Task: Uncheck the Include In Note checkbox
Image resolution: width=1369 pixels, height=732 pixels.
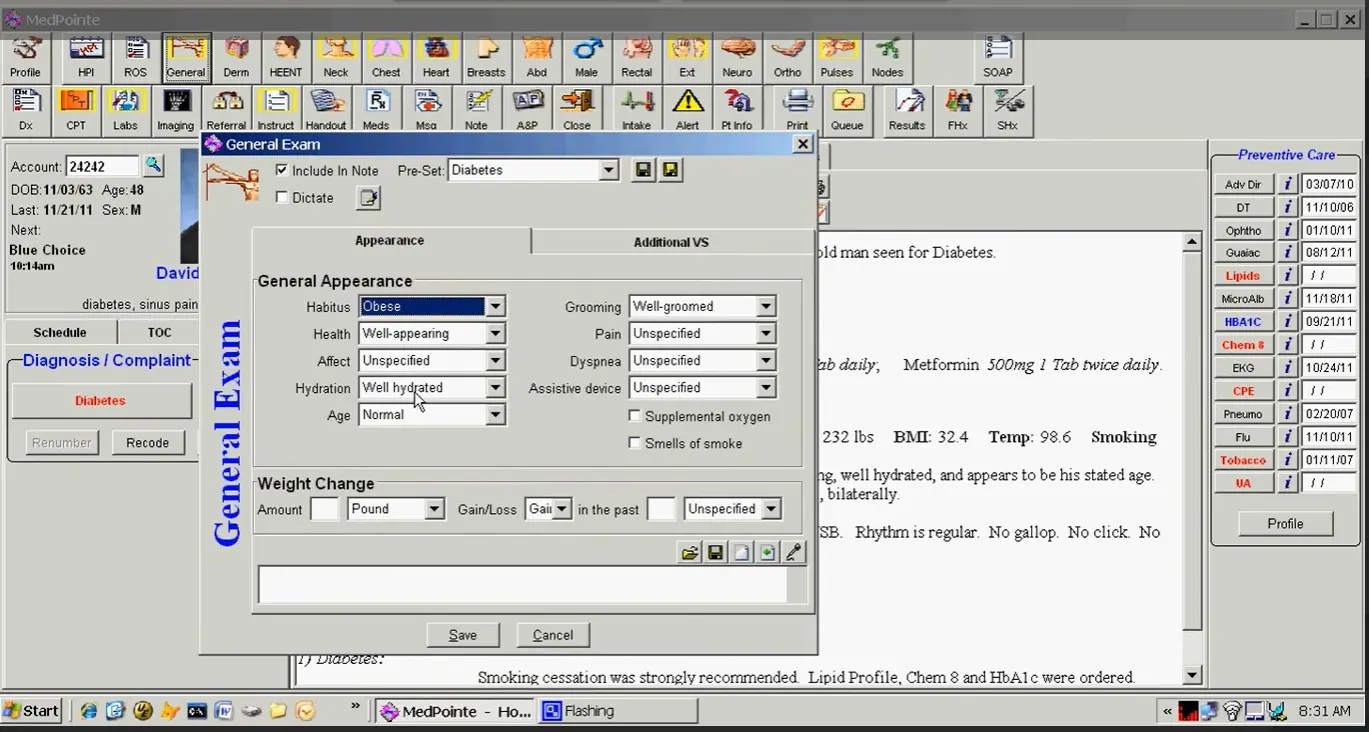Action: (x=283, y=170)
